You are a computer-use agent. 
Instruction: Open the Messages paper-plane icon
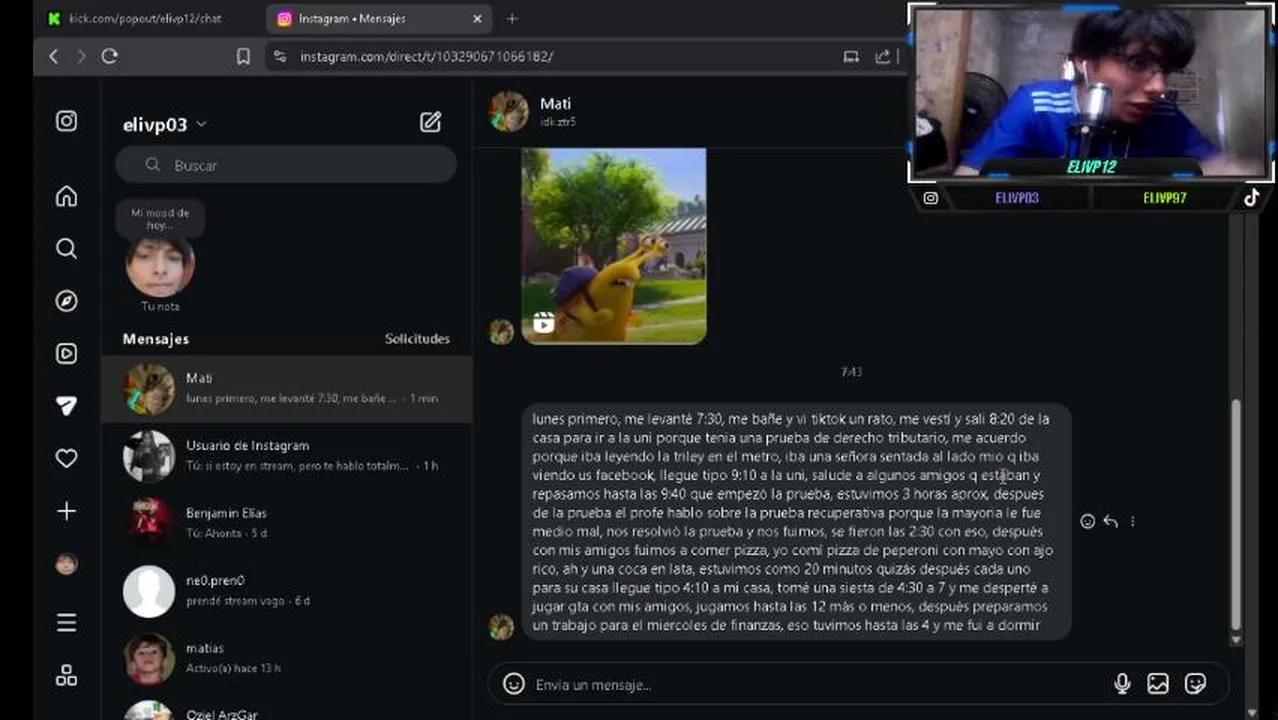pos(66,405)
